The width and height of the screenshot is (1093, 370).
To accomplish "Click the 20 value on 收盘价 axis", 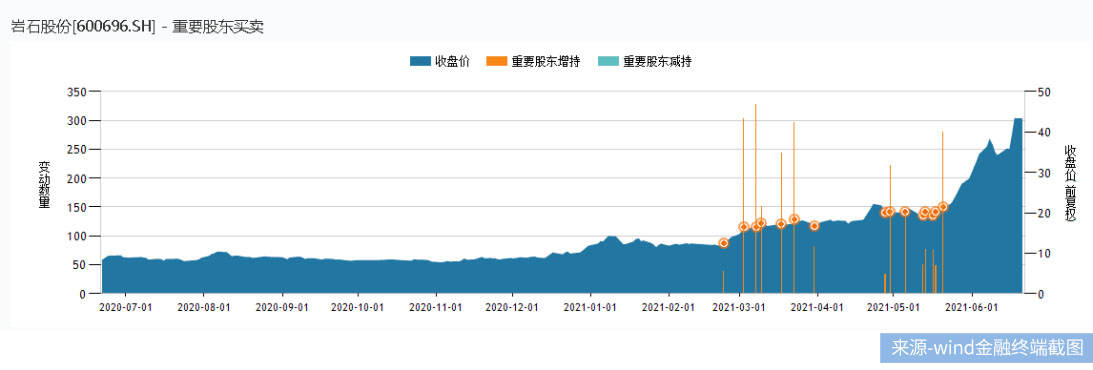I will (x=1044, y=213).
